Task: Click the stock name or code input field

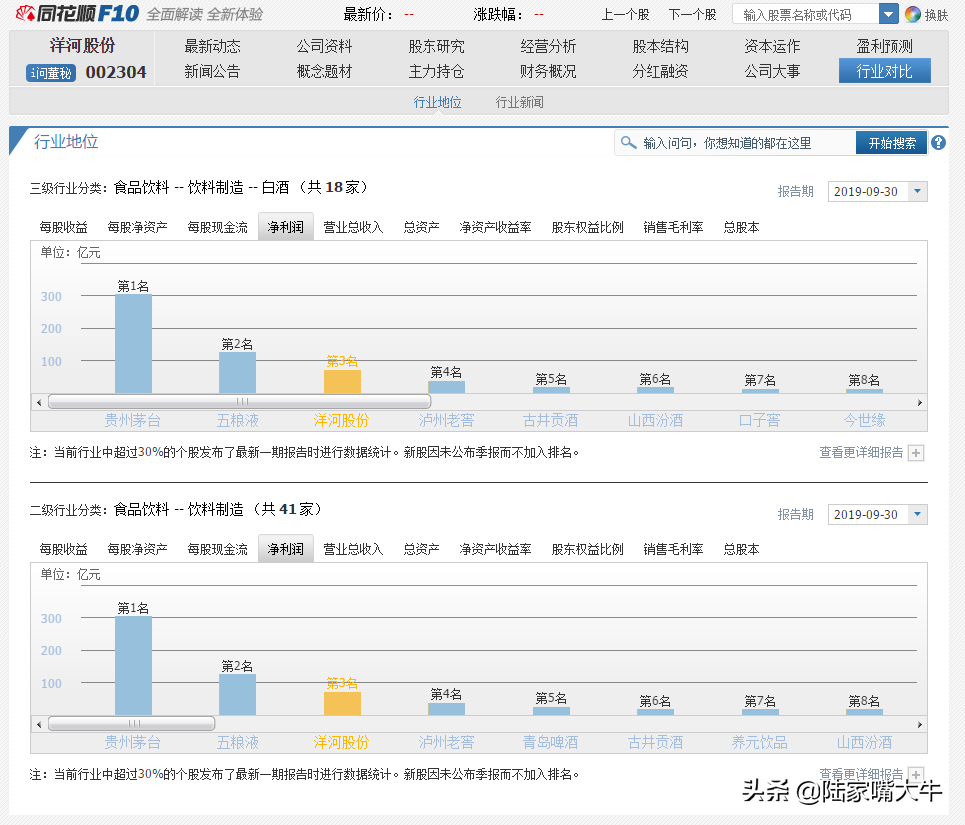Action: coord(806,14)
